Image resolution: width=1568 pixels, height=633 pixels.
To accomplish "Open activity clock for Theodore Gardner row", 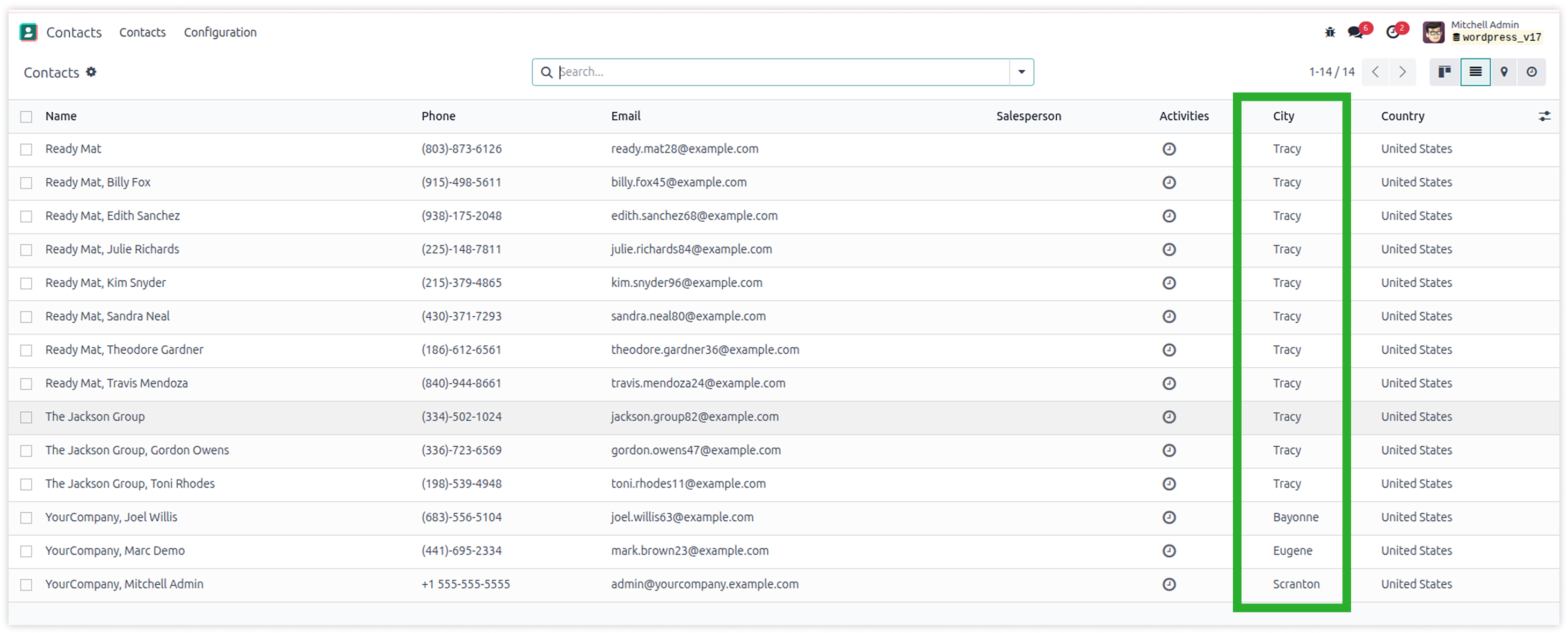I will (1168, 350).
